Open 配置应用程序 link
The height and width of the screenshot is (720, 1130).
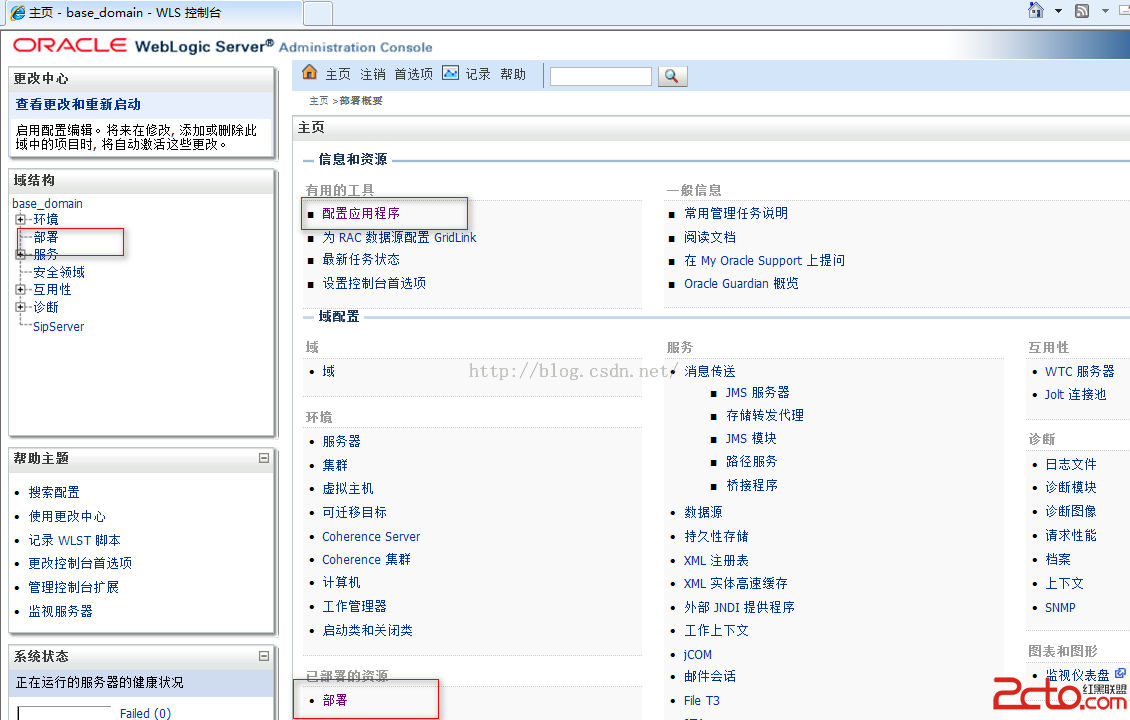(x=361, y=213)
